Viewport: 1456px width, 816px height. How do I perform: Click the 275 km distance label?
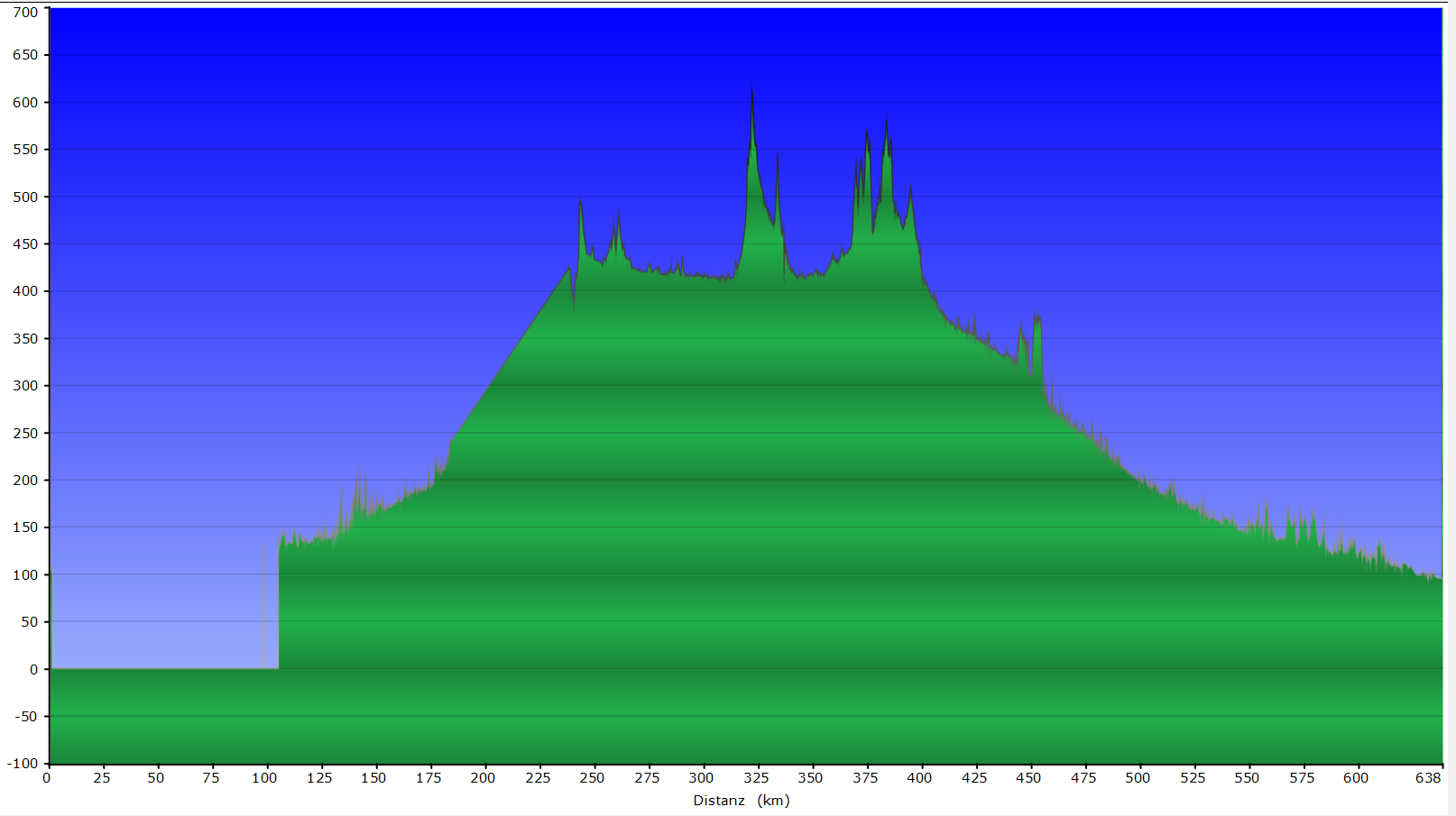point(647,778)
